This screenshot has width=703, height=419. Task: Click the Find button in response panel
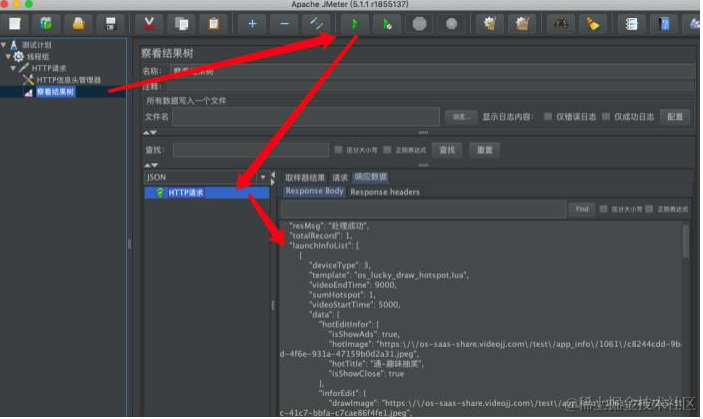(x=581, y=209)
